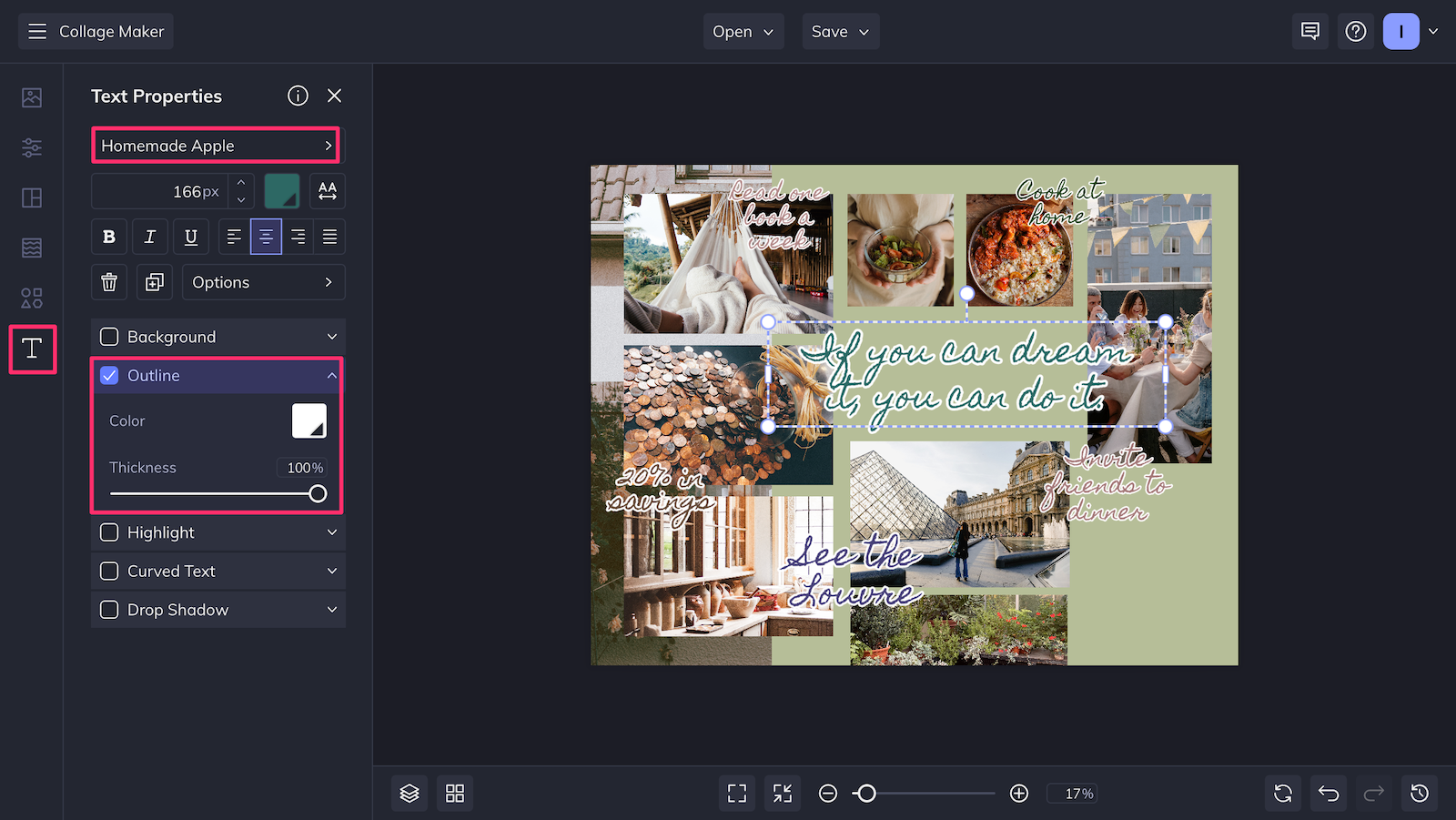Apply underline to the text

(x=191, y=237)
